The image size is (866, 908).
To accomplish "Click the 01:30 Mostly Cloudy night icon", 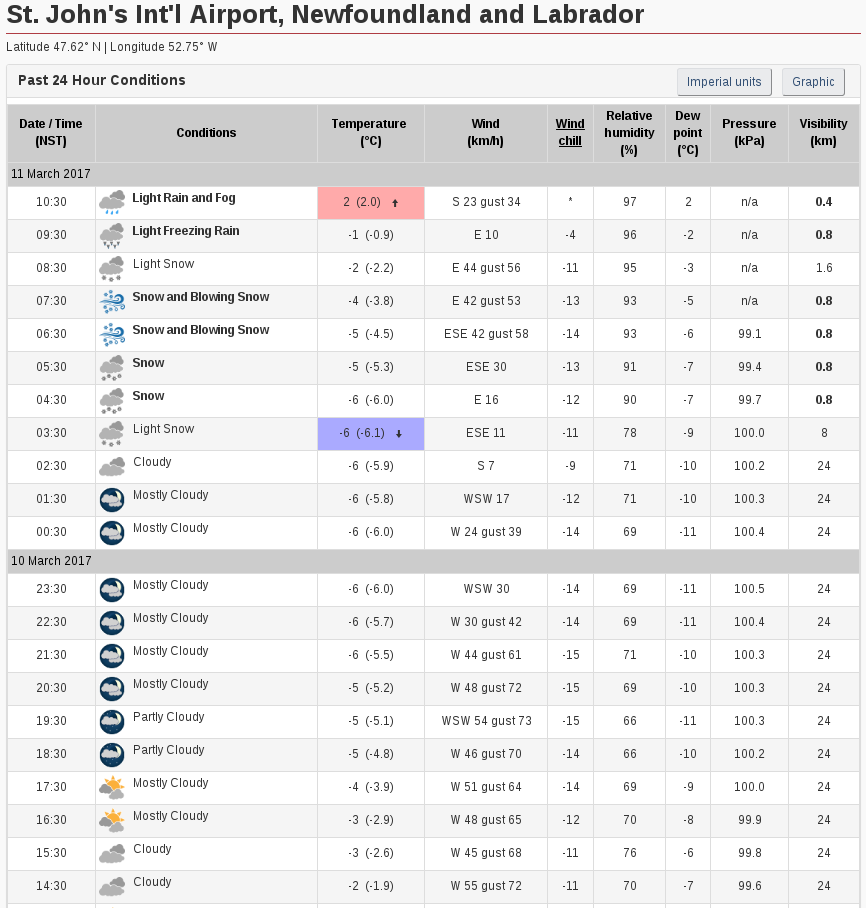I will click(112, 500).
